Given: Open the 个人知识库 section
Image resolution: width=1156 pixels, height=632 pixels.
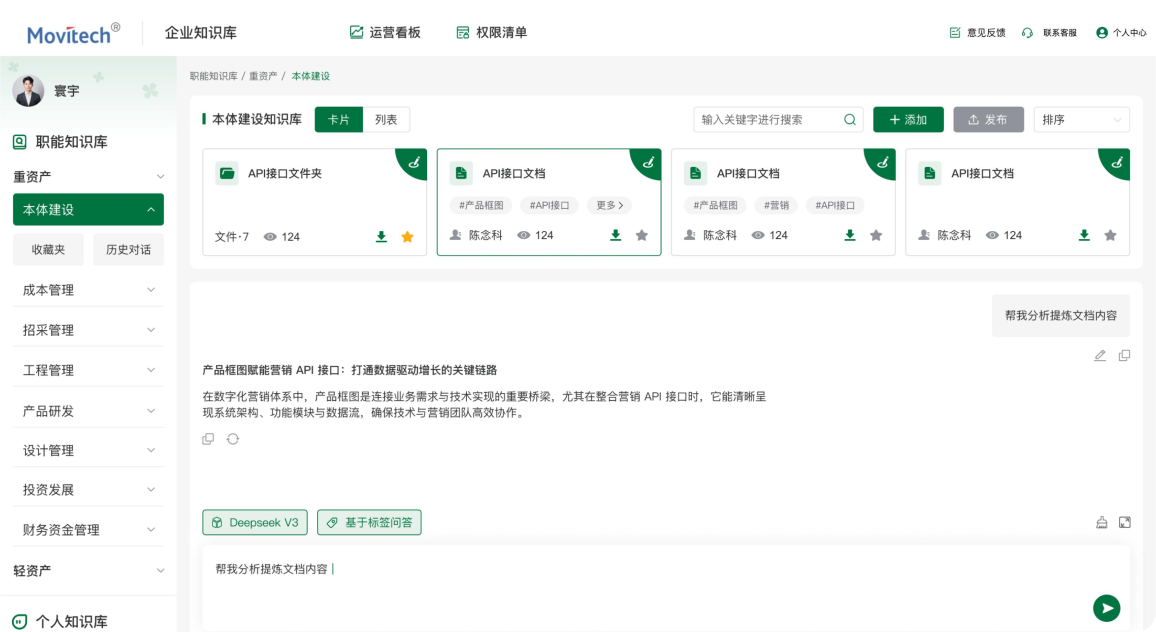Looking at the screenshot, I should coord(60,622).
